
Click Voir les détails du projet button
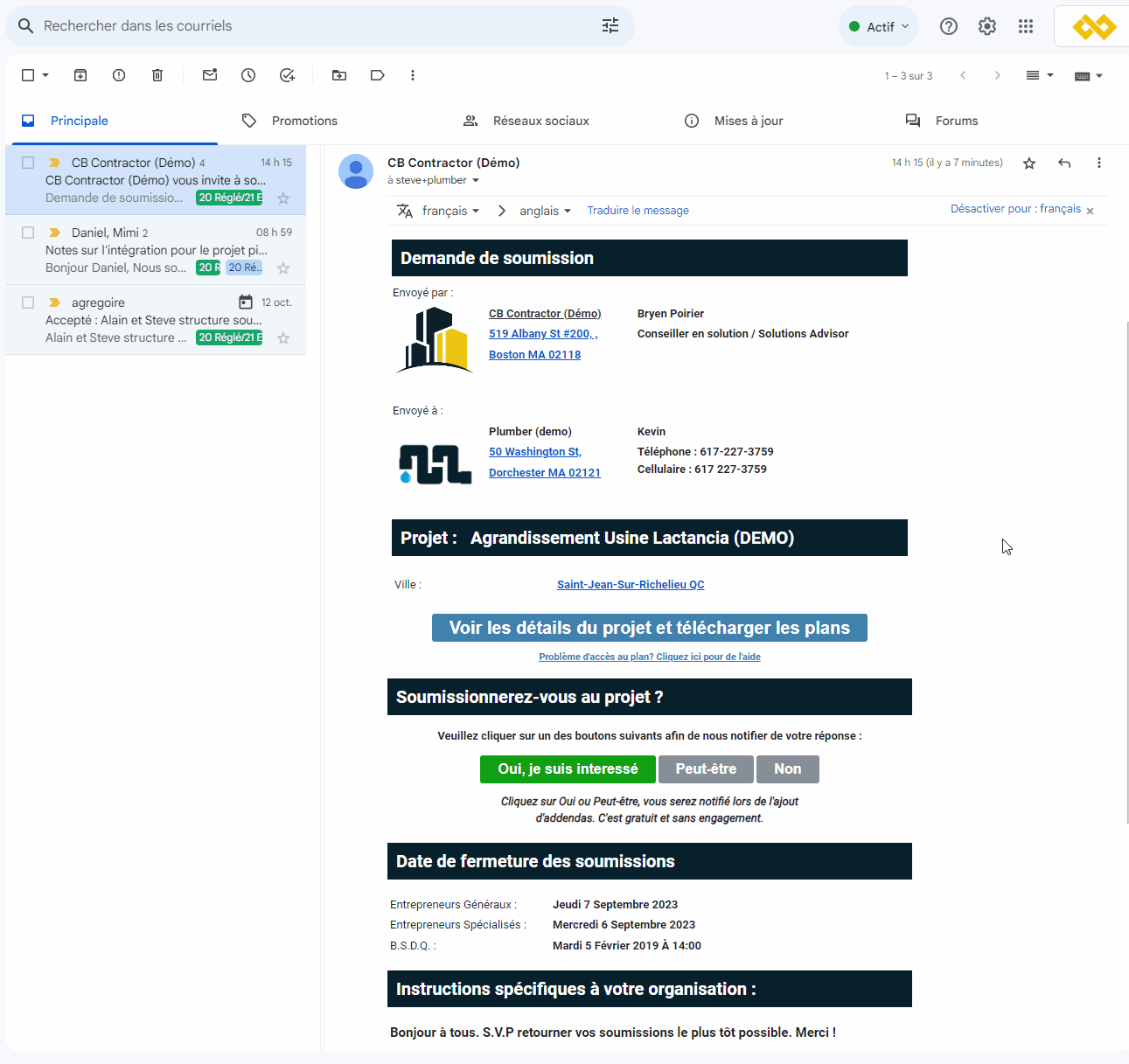650,628
